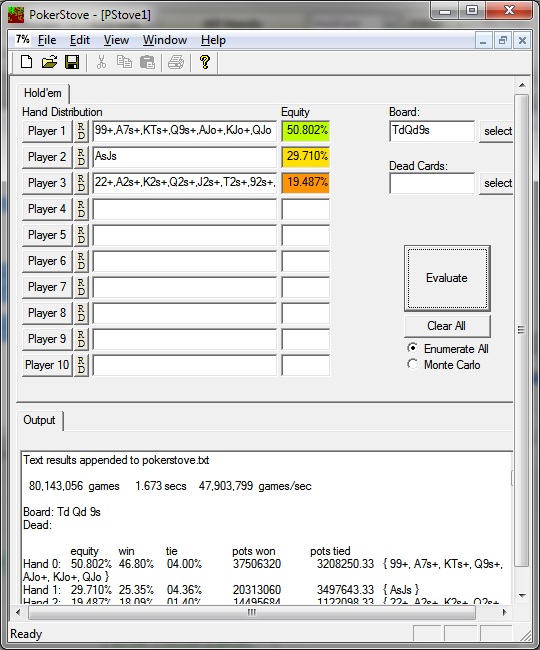540x650 pixels.
Task: Click the vertical scrollbar up arrow
Action: tap(522, 85)
